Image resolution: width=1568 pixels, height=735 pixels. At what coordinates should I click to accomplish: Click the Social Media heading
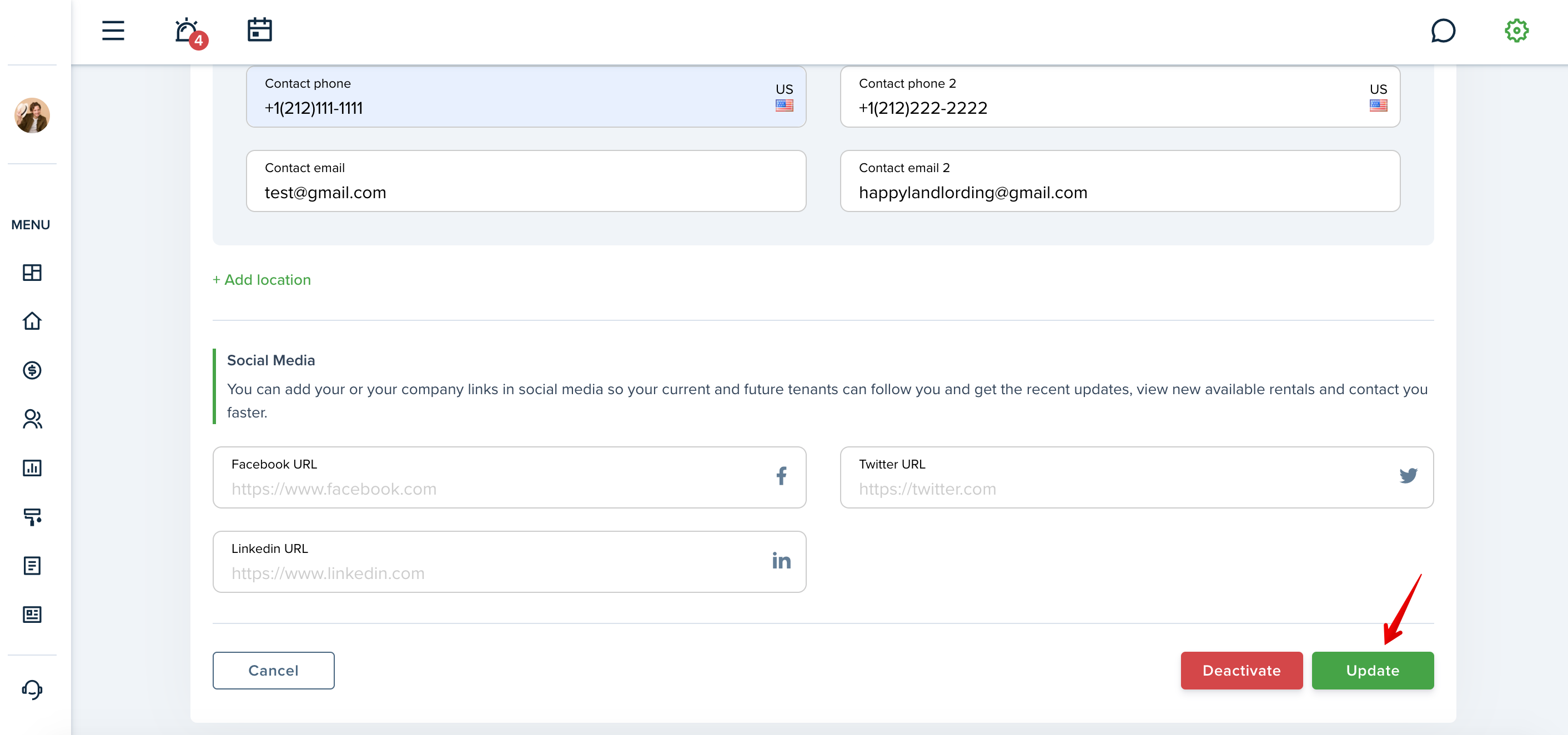(x=271, y=361)
